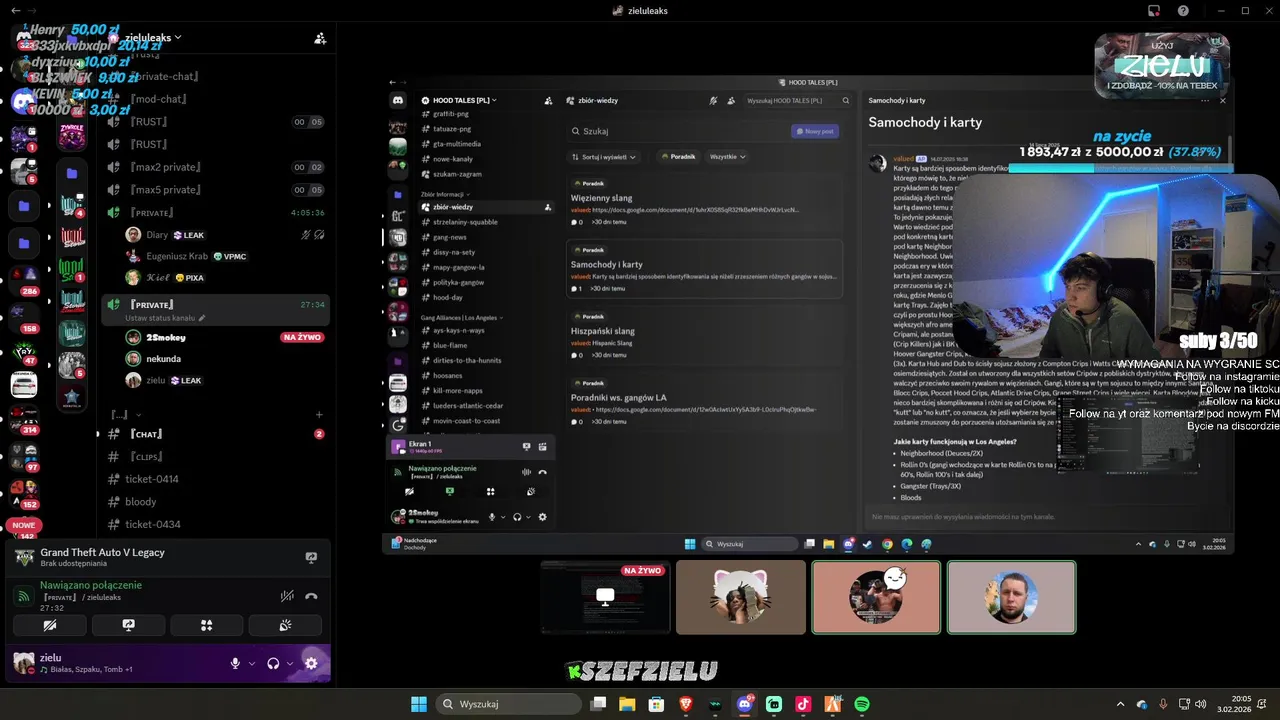The height and width of the screenshot is (720, 1280).
Task: Open Windows Start menu
Action: point(419,704)
